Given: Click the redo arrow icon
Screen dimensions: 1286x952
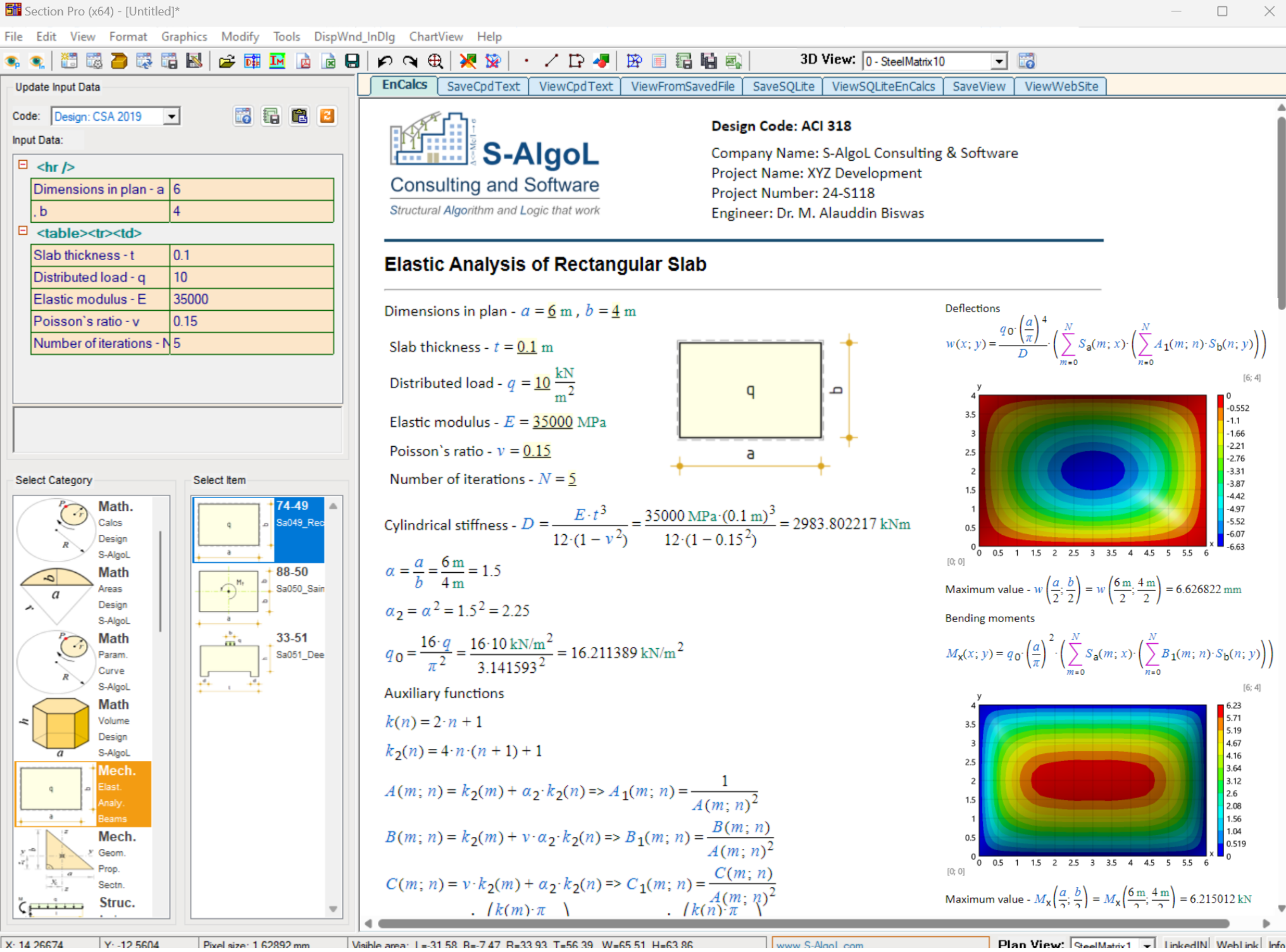Looking at the screenshot, I should point(410,61).
